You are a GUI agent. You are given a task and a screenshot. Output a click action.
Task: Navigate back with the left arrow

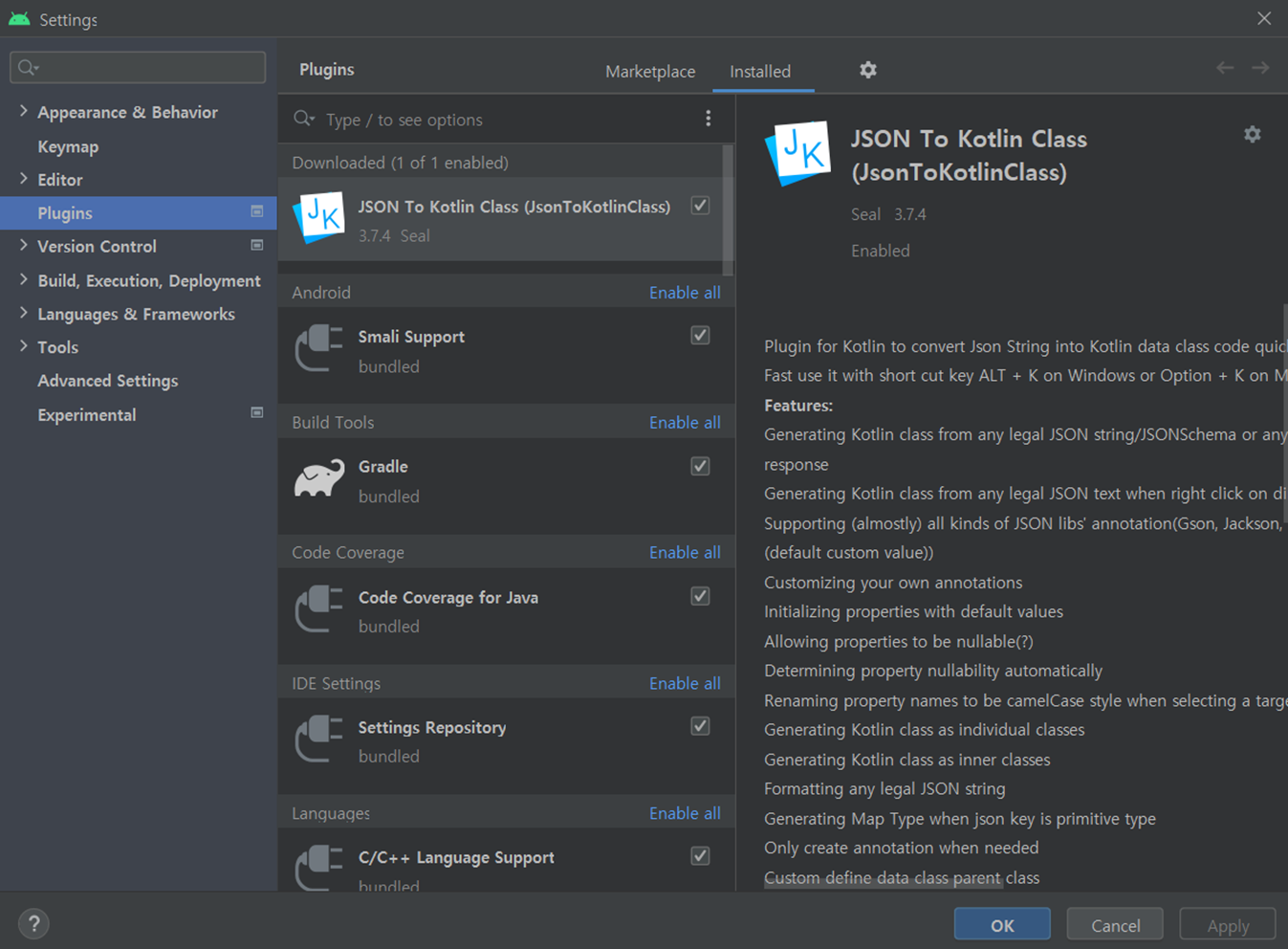(x=1225, y=68)
